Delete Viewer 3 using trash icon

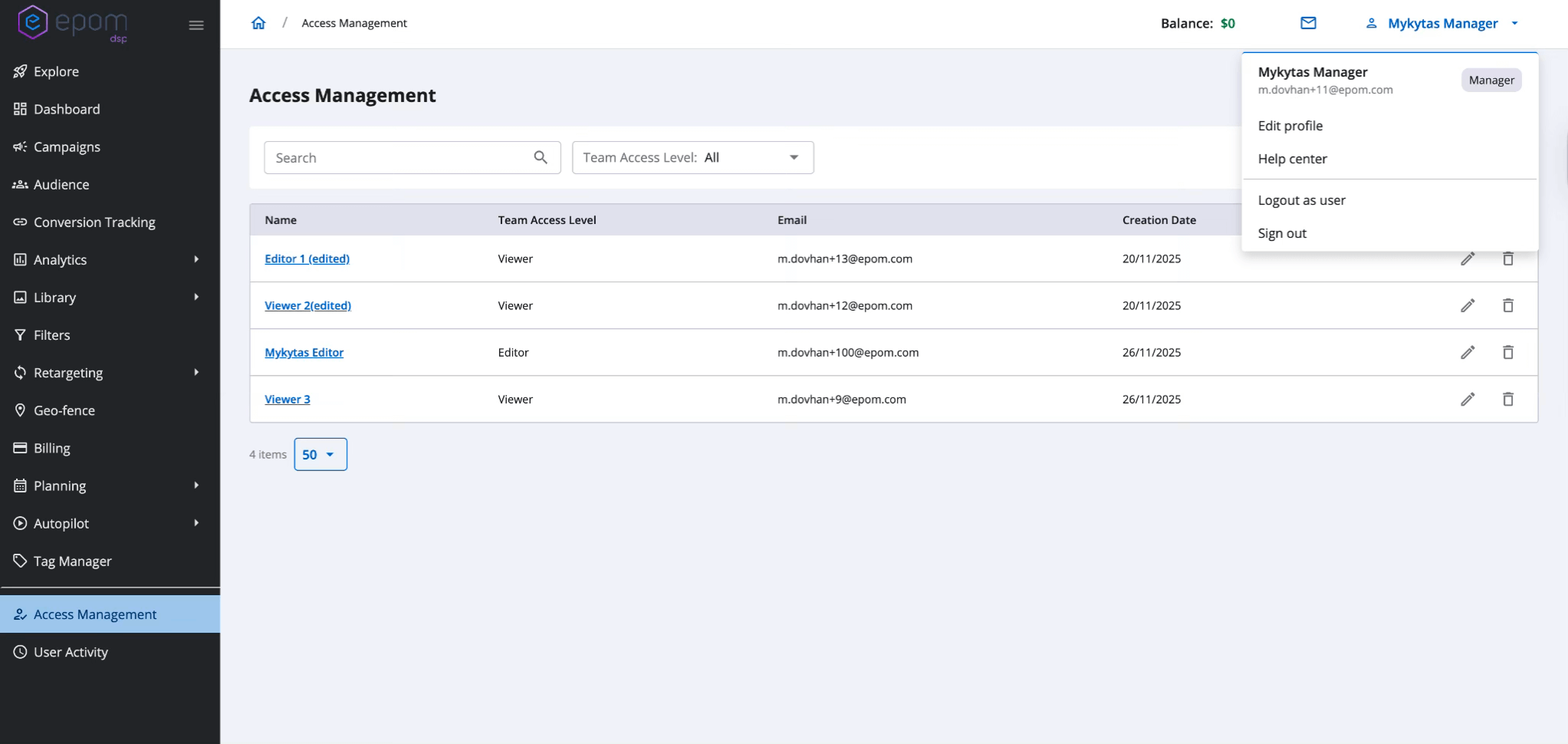tap(1507, 399)
